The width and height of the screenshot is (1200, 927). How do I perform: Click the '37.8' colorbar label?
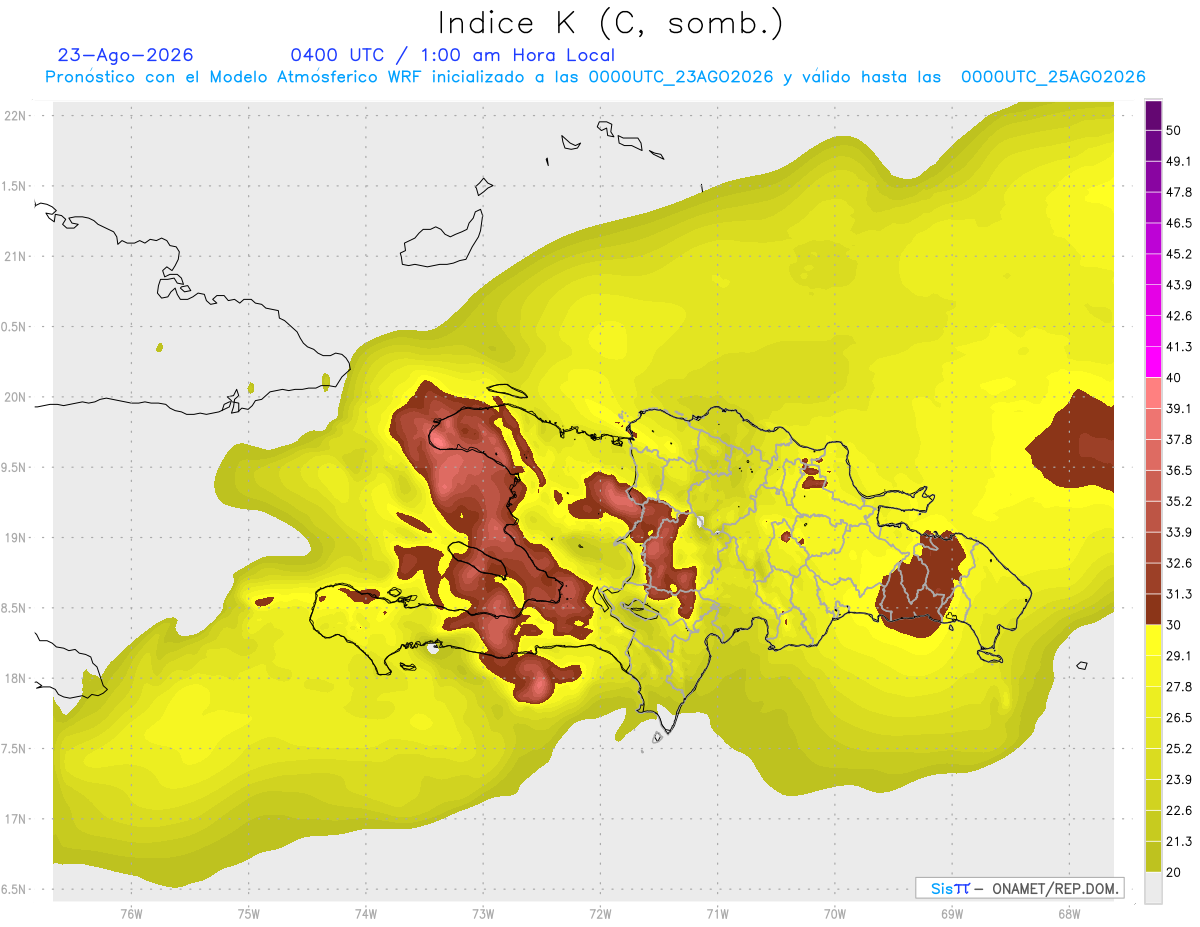(1179, 440)
